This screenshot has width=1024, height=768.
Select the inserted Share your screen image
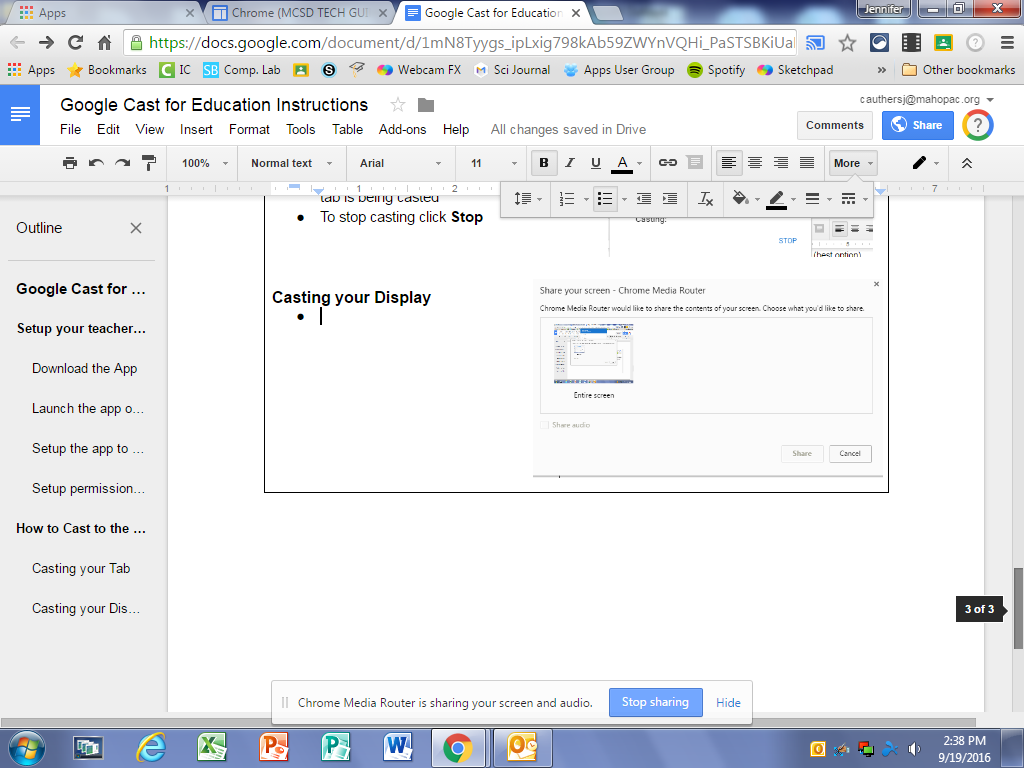[x=708, y=378]
